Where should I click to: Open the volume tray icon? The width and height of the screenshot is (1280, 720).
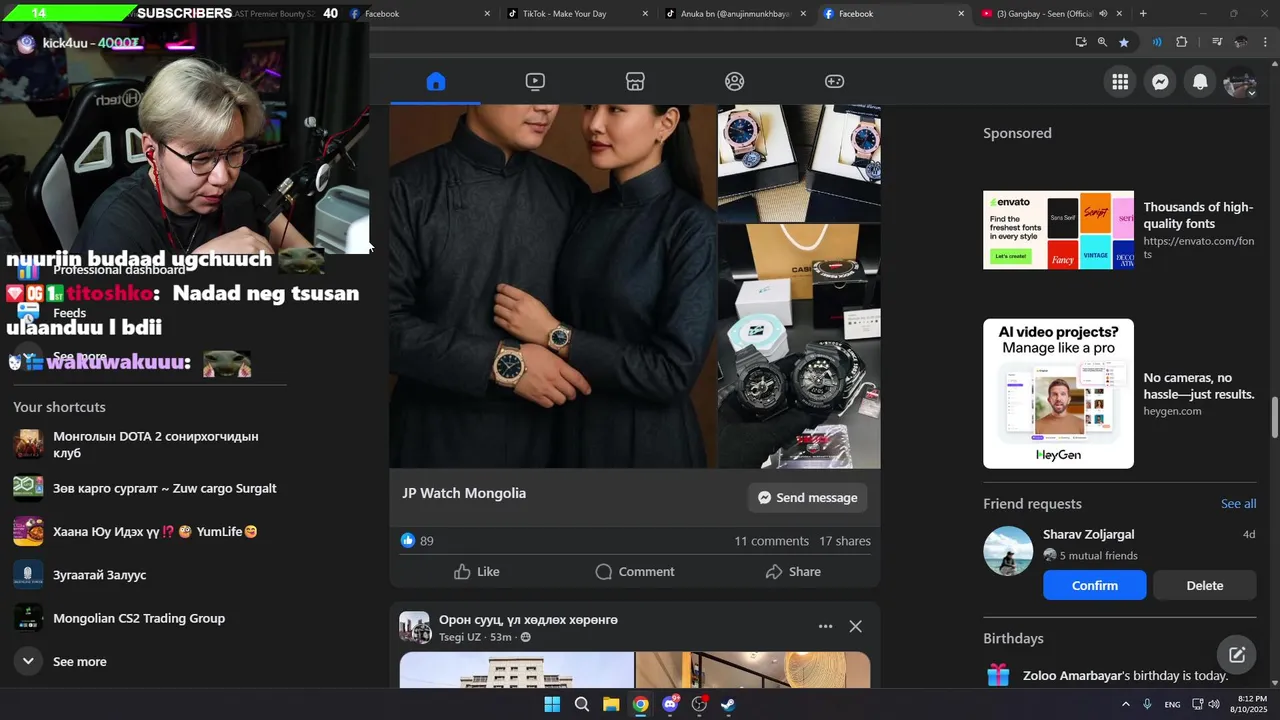pos(1214,704)
